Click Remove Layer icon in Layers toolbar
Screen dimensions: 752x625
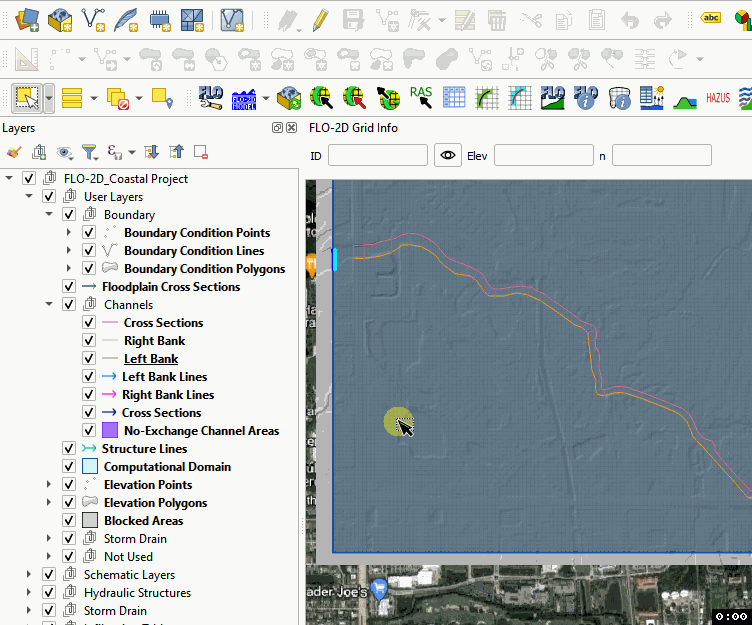pos(201,152)
